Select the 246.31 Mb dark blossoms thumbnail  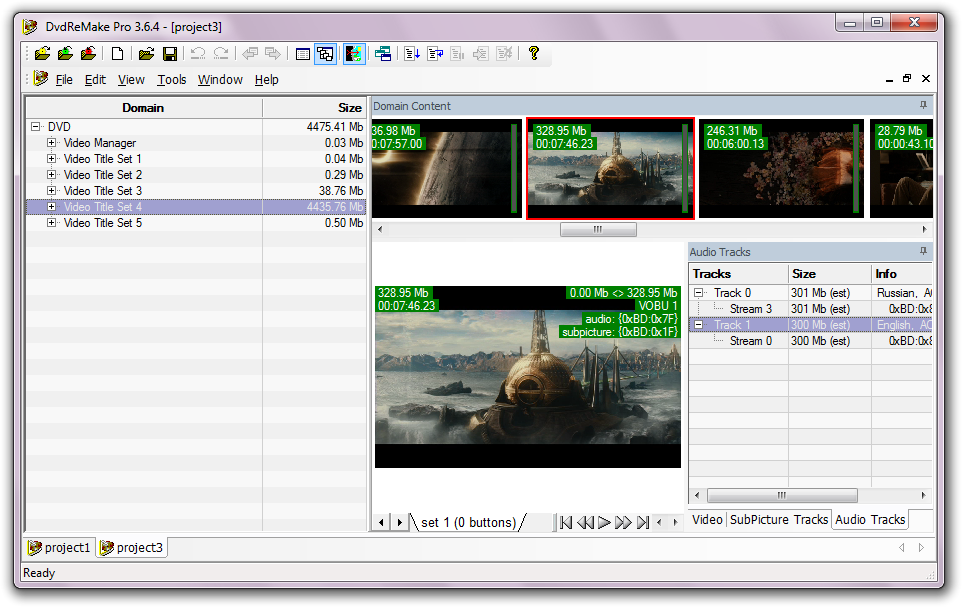pos(780,168)
